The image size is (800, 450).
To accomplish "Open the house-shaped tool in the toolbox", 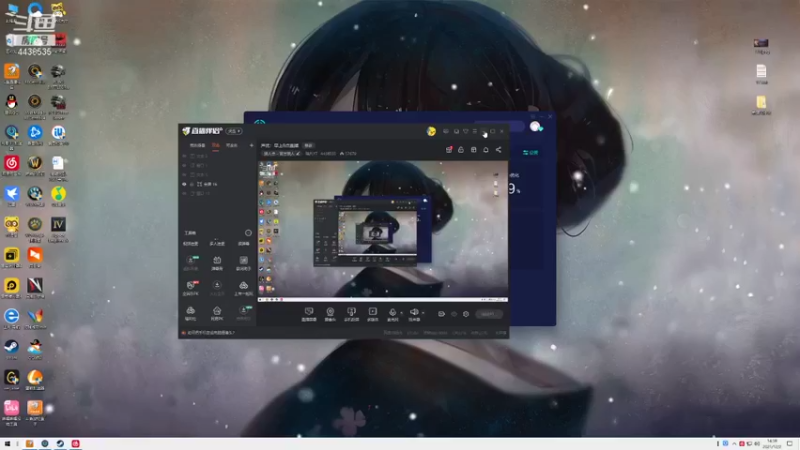I will pos(217,313).
